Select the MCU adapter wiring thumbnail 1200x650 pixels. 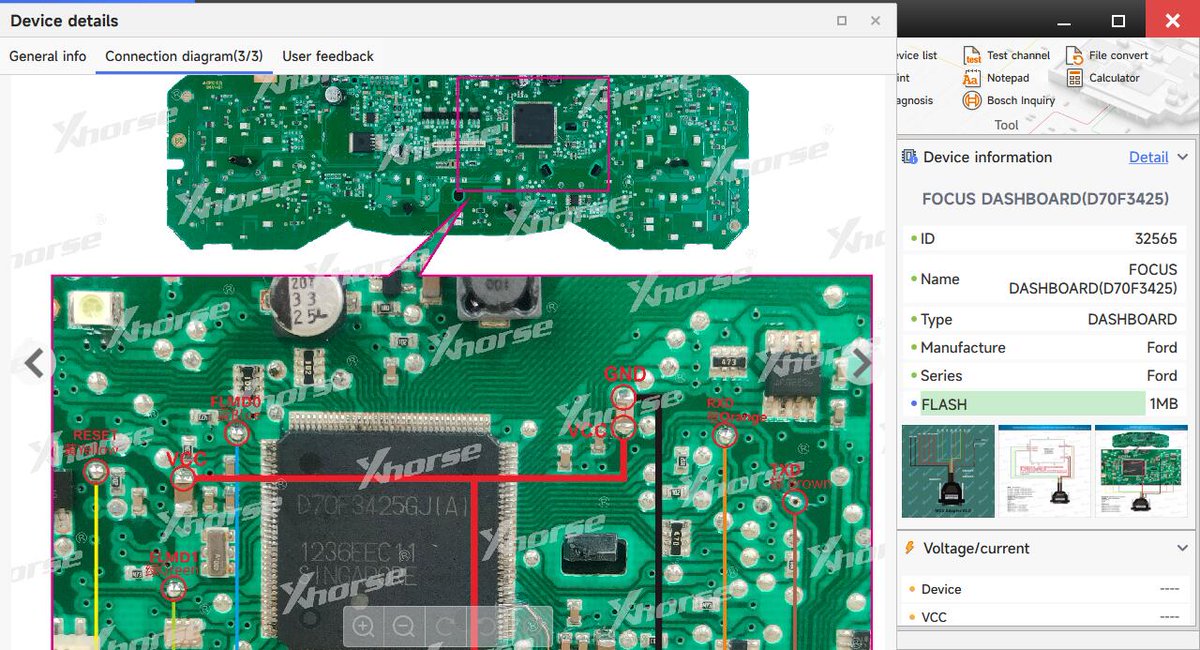pyautogui.click(x=947, y=471)
